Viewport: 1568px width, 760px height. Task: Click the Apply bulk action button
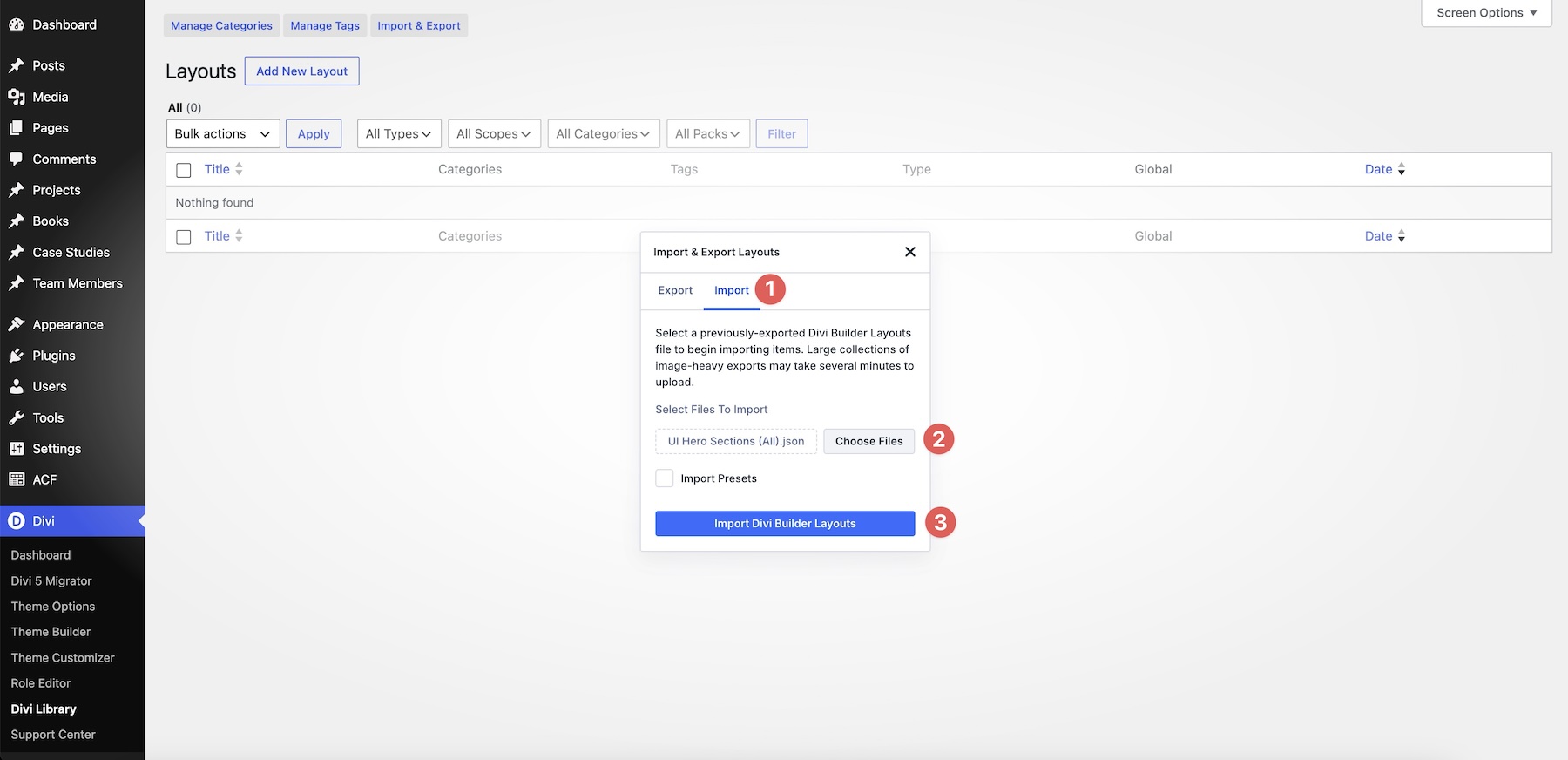pos(314,133)
